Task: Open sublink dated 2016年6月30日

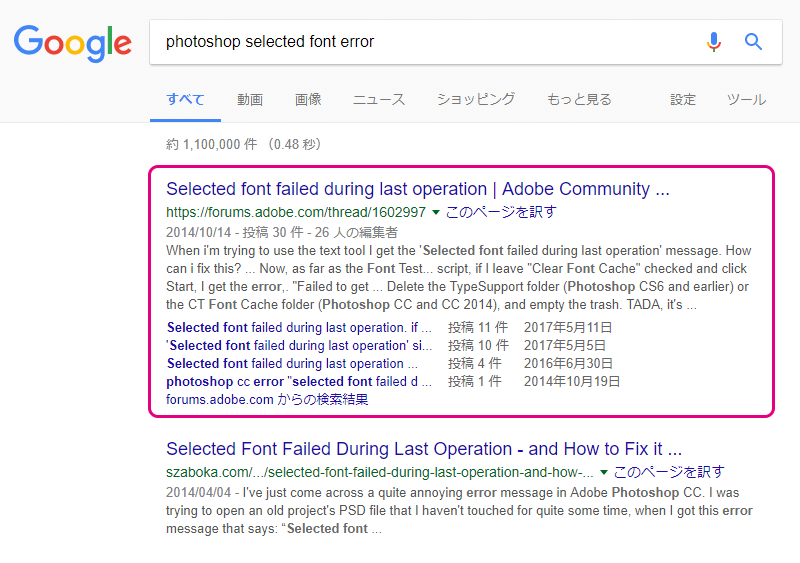Action: [292, 363]
